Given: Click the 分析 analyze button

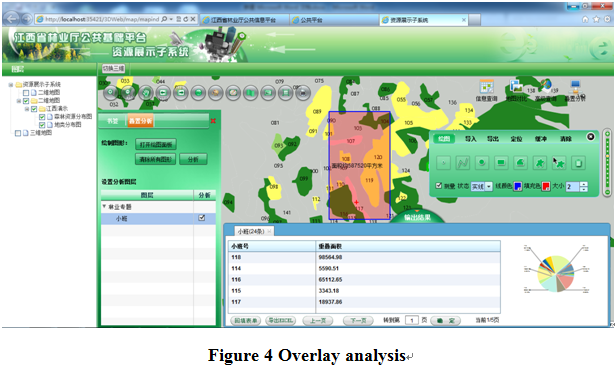Looking at the screenshot, I should coord(193,159).
